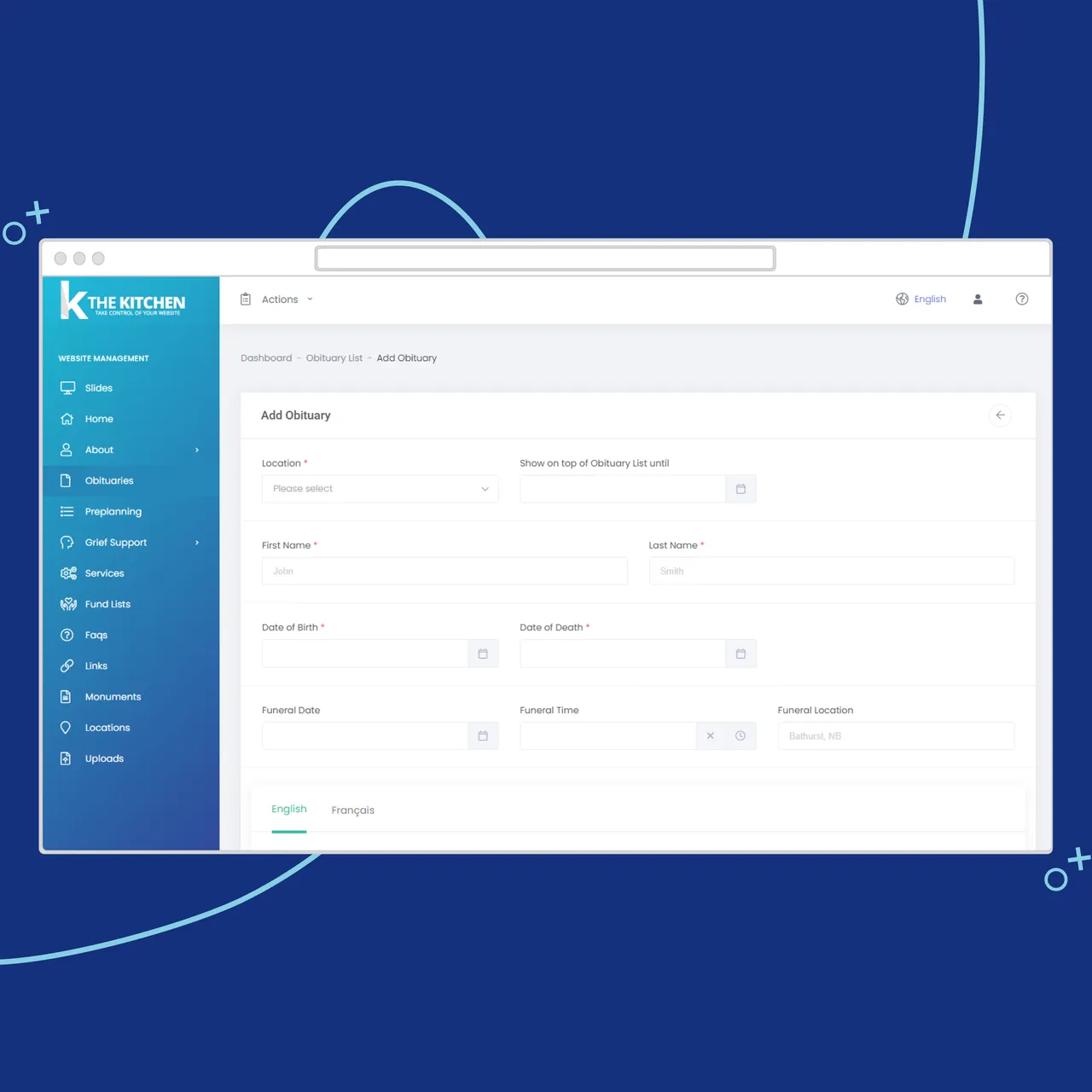
Task: Open calendar picker for Date of Birth
Action: (483, 653)
